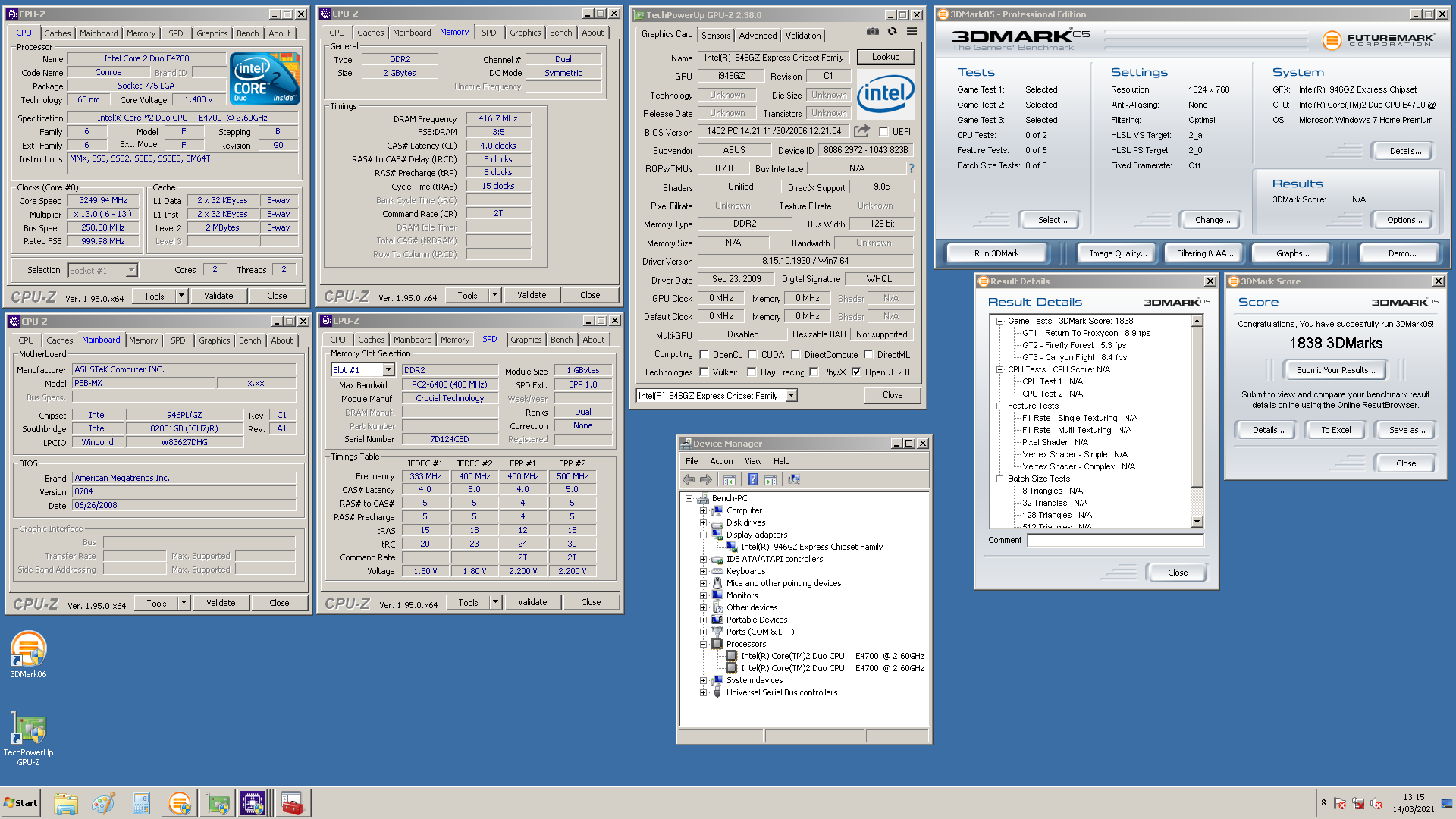1456x819 pixels.
Task: Open the Action menu in Device Manager
Action: click(x=721, y=461)
